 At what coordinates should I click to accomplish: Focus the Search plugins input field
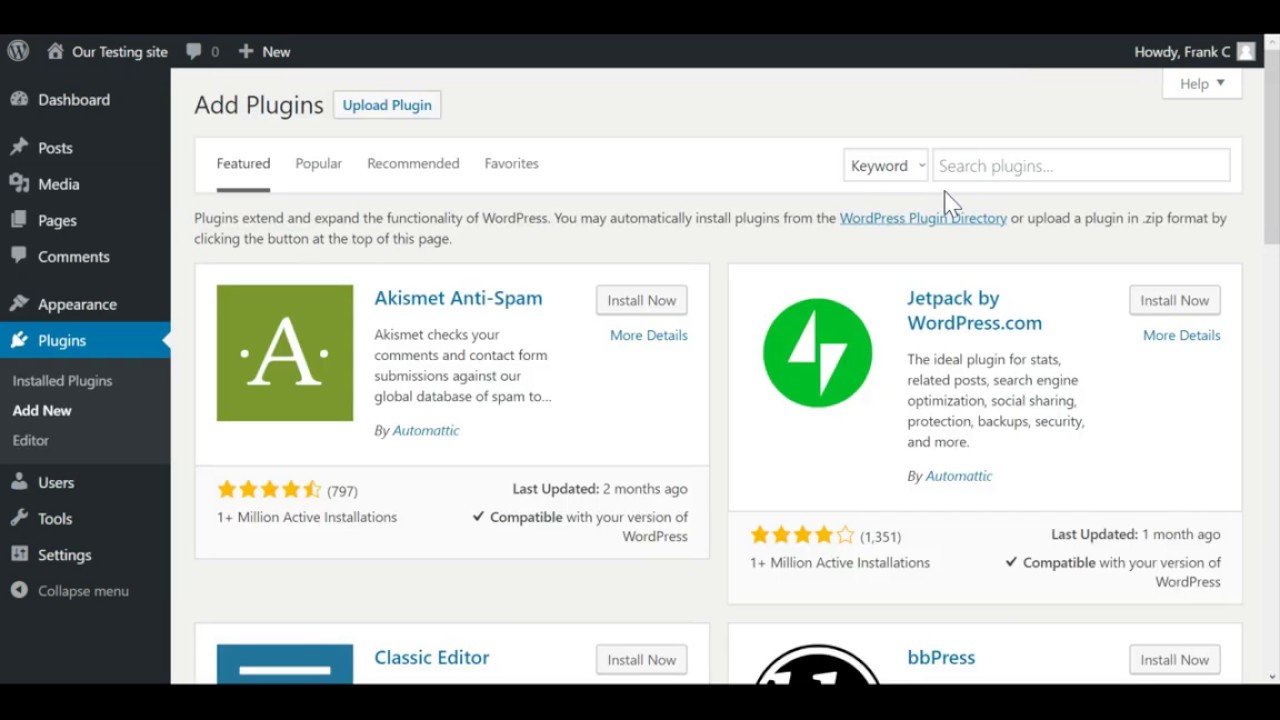tap(1081, 166)
